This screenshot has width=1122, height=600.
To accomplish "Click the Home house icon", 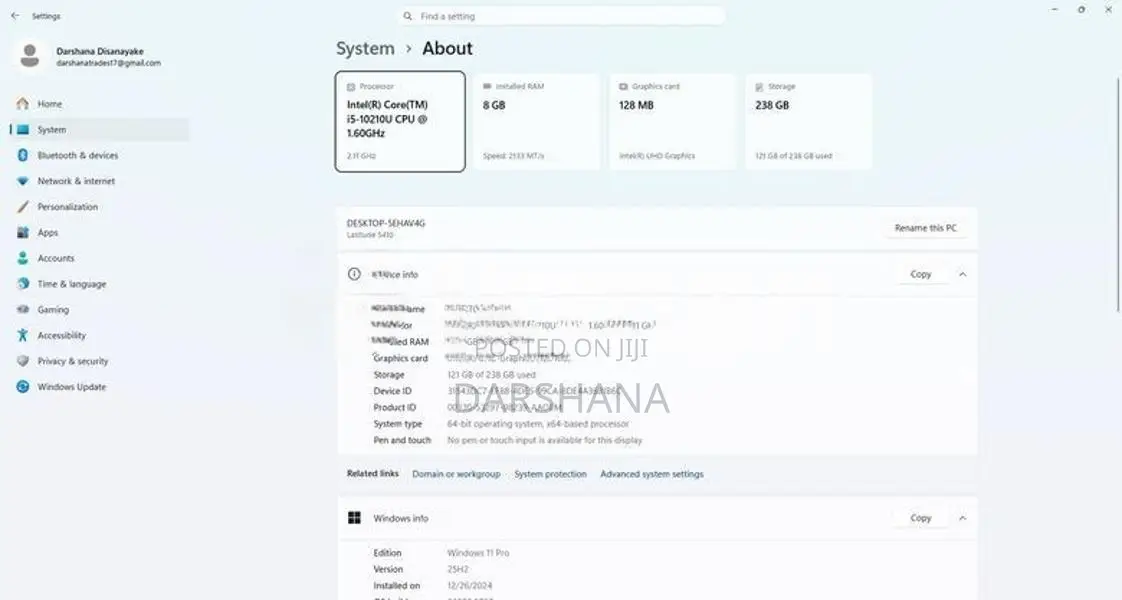I will pos(23,104).
